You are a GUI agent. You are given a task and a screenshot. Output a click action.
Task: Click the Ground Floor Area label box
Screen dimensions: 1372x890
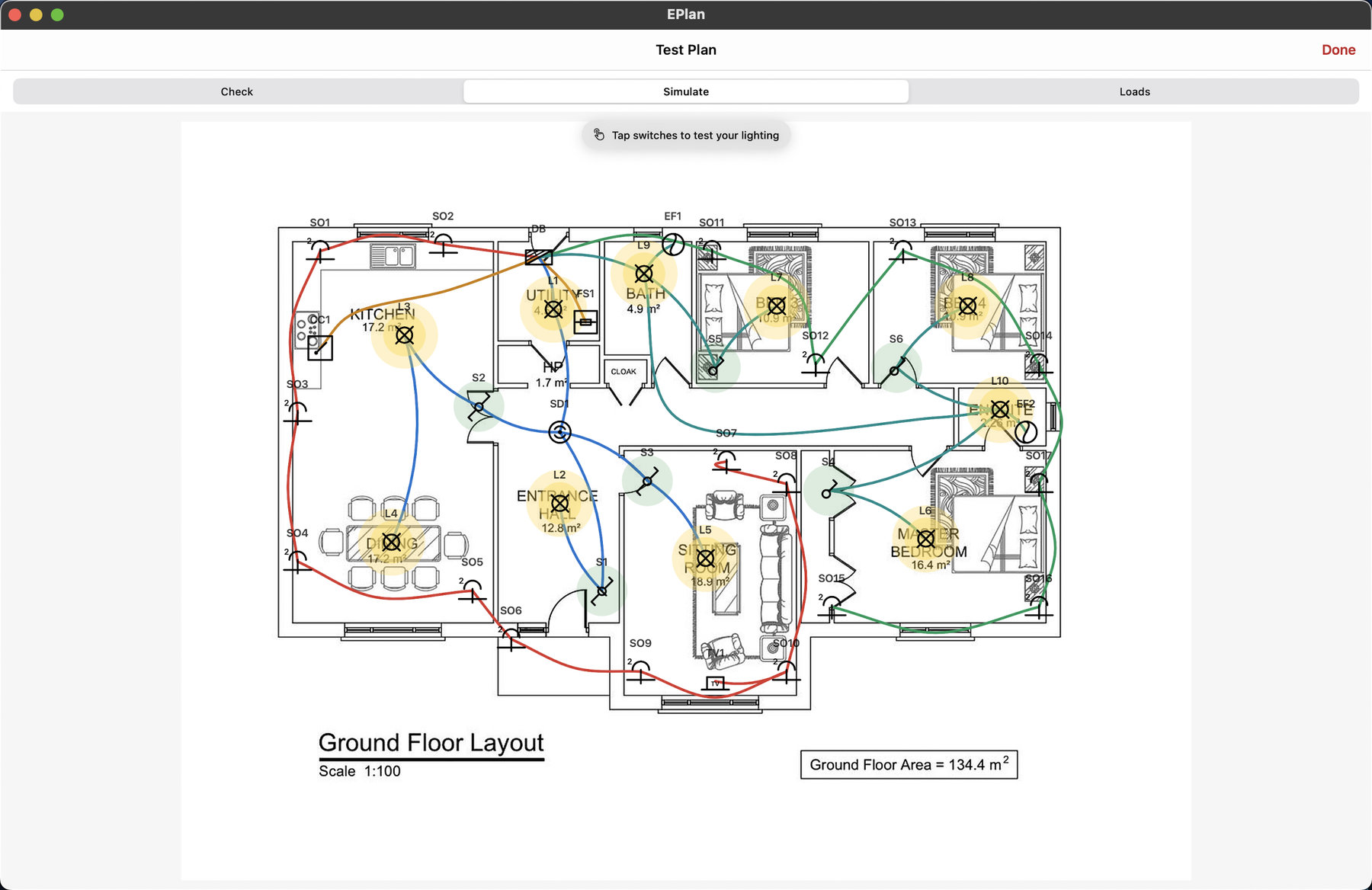909,764
